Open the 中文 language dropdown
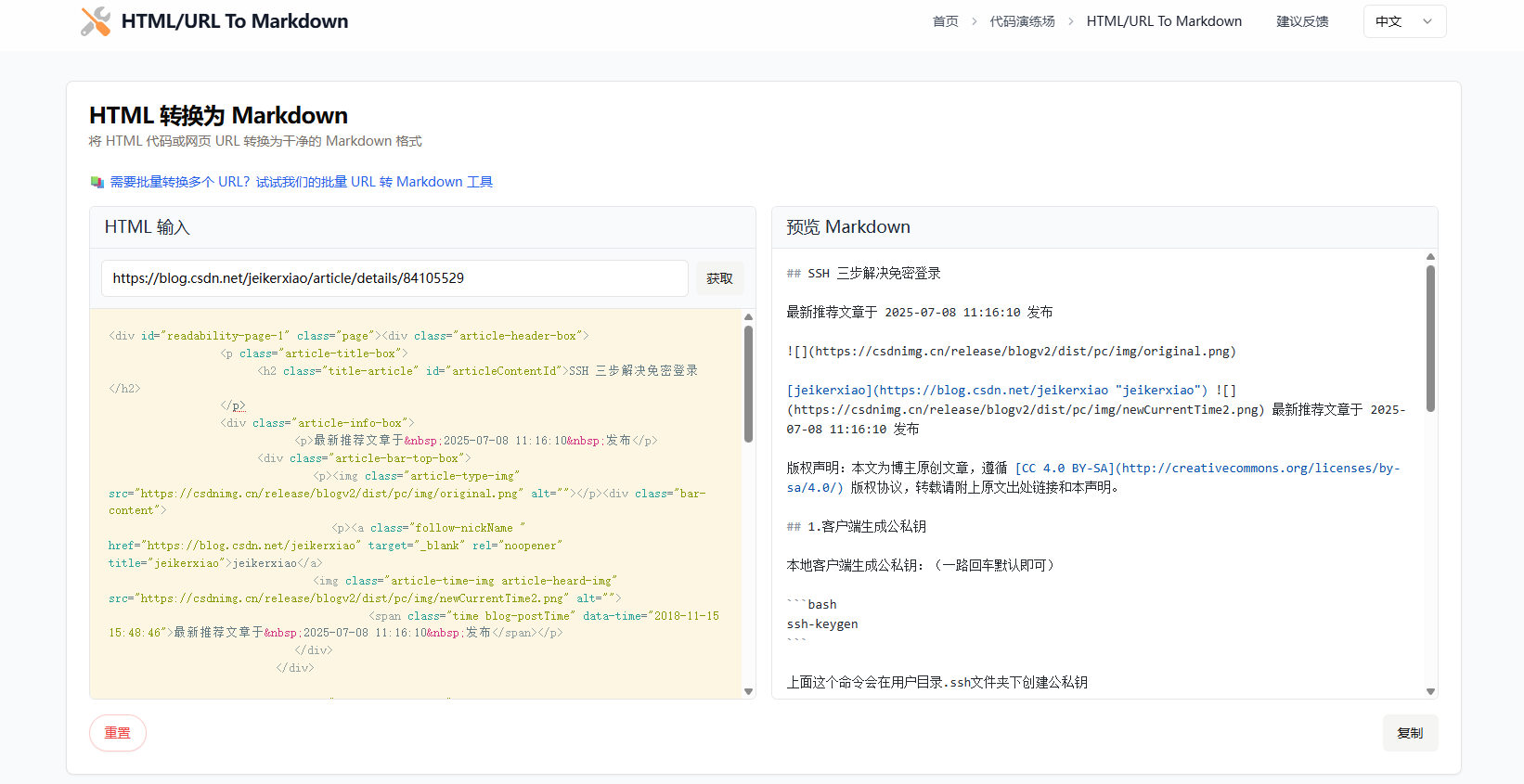1524x784 pixels. coord(1403,21)
